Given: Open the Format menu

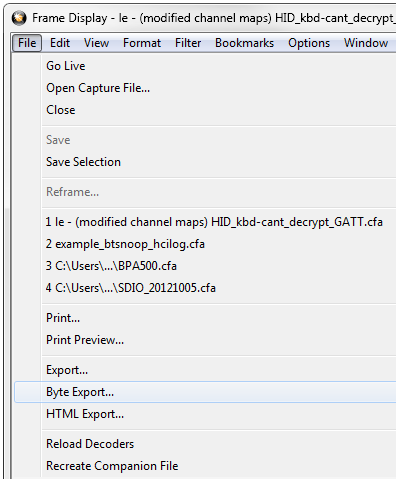Looking at the screenshot, I should tap(142, 43).
